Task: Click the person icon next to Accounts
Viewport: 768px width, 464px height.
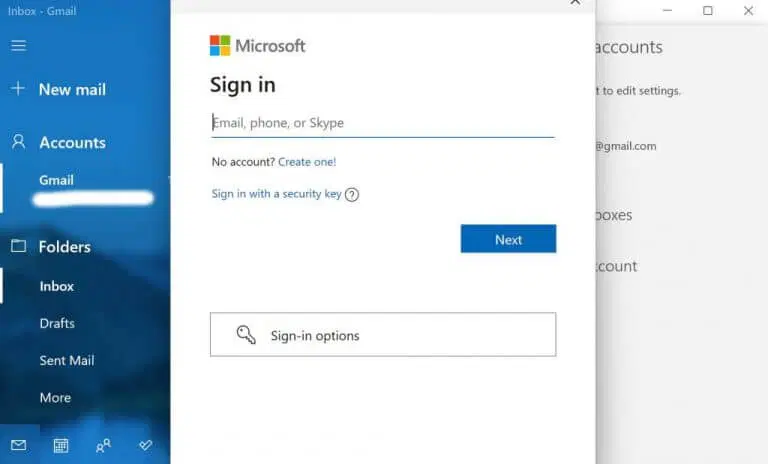Action: [18, 142]
